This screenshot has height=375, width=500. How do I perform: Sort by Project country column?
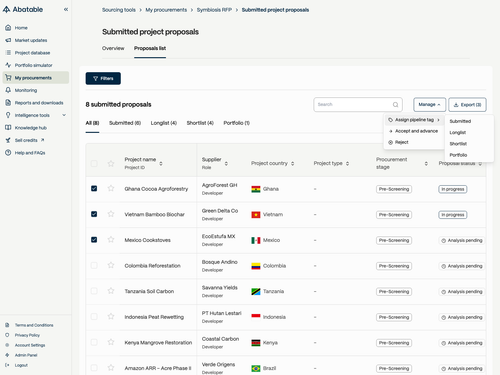click(292, 163)
